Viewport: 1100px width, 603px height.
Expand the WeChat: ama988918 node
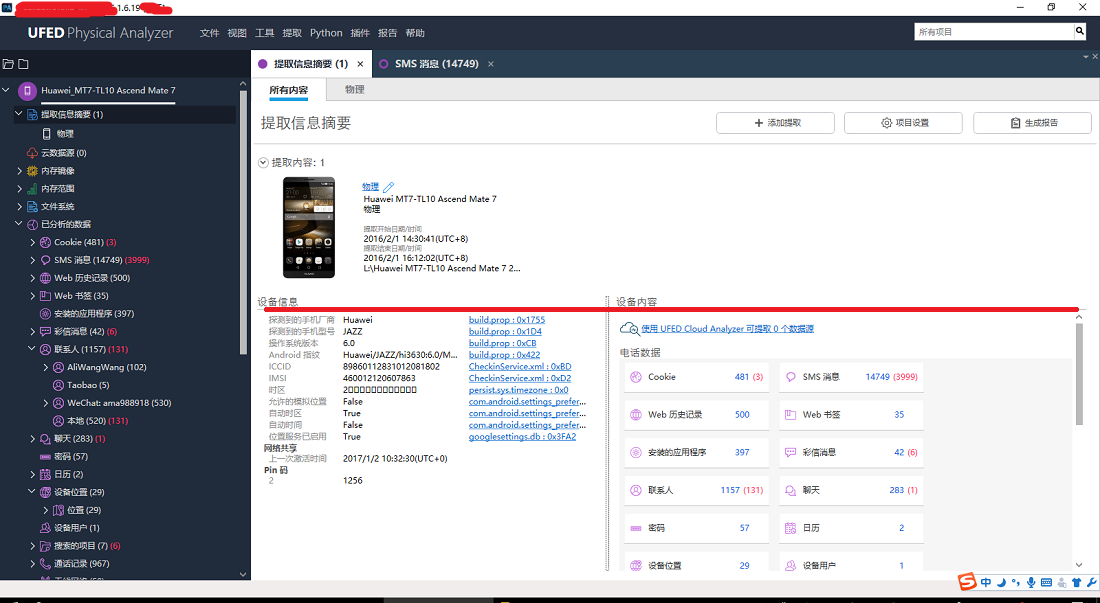point(46,403)
